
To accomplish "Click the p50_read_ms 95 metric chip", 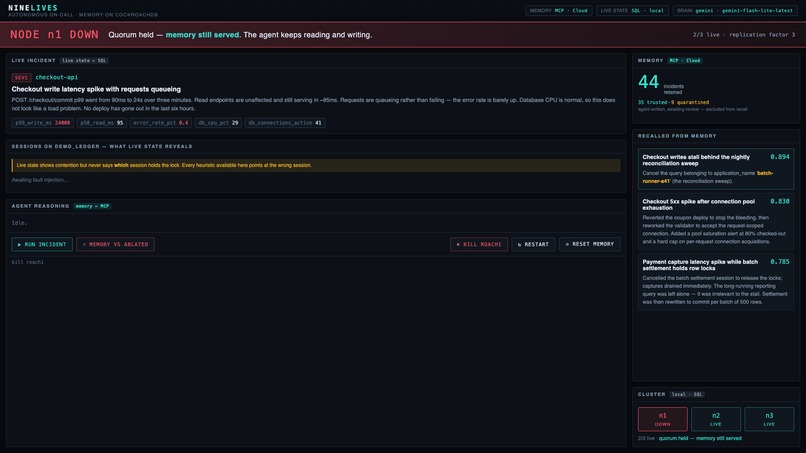I will tap(102, 123).
